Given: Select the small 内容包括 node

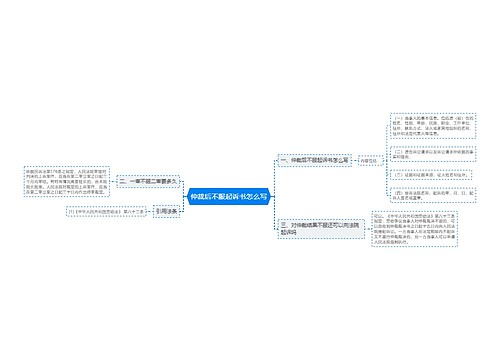Looking at the screenshot, I should pyautogui.click(x=370, y=161).
